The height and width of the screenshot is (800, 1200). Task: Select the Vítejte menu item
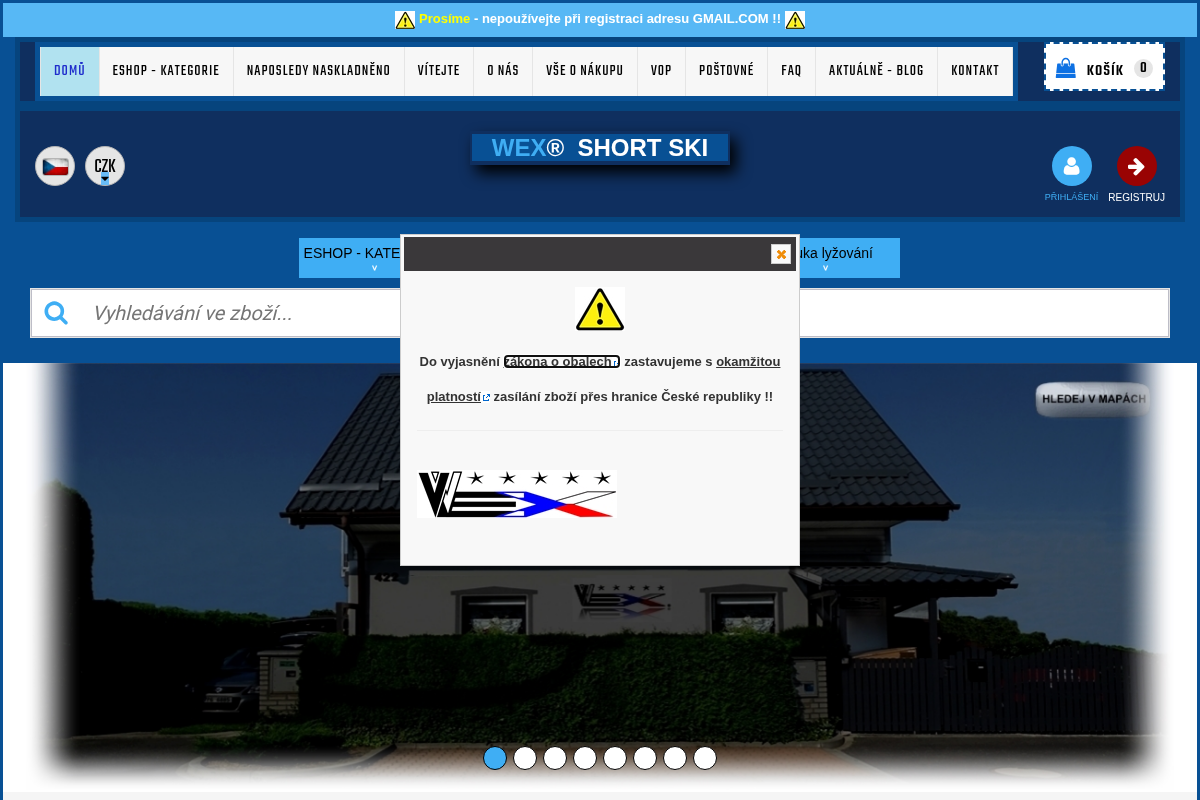click(x=439, y=71)
